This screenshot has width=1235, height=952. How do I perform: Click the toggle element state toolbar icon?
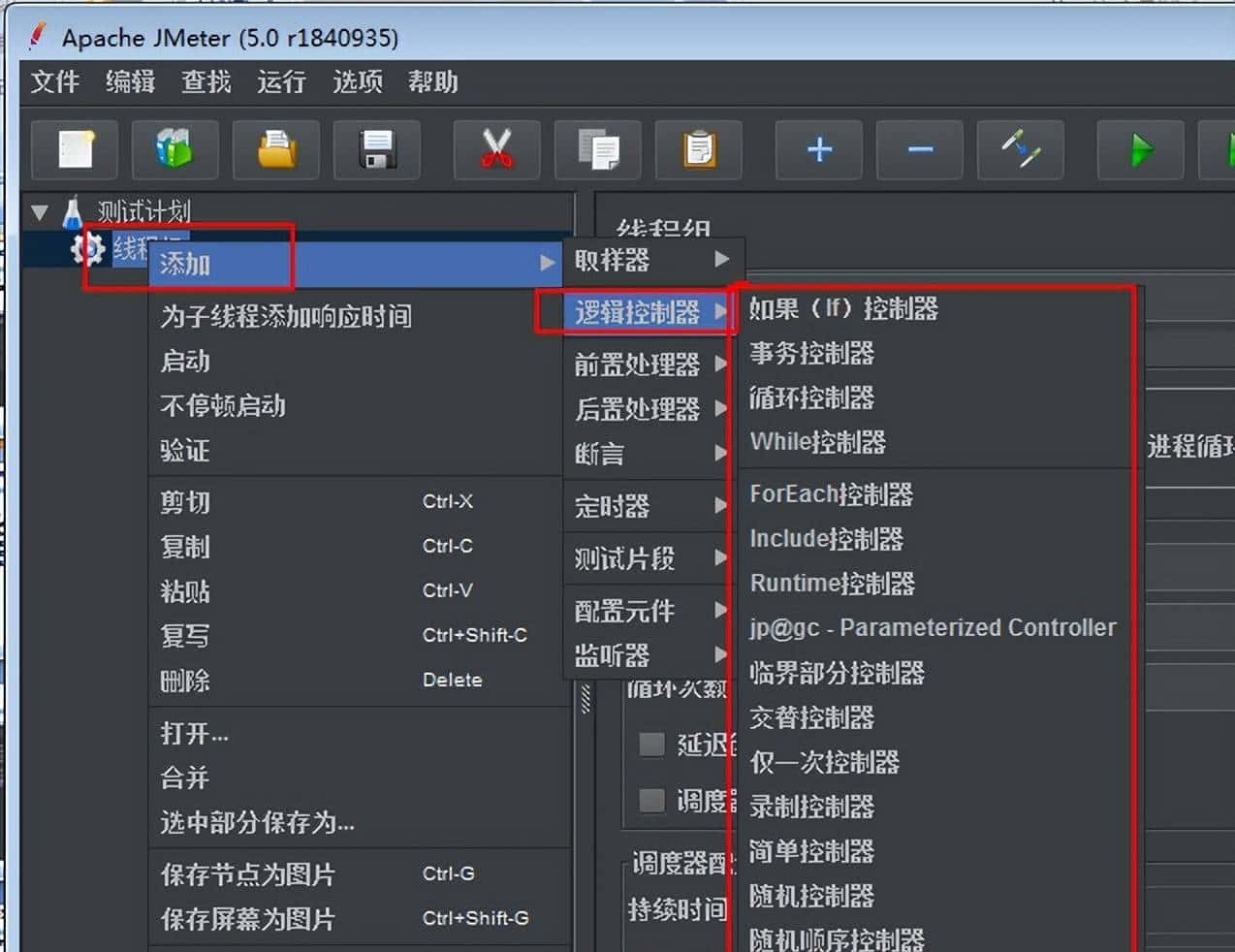1021,150
